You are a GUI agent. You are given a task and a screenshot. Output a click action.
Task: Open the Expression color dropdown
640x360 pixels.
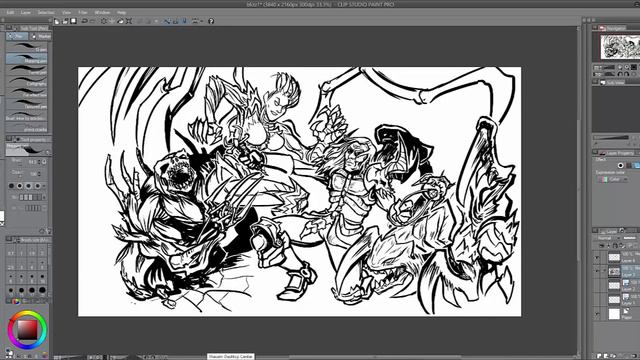tap(614, 180)
